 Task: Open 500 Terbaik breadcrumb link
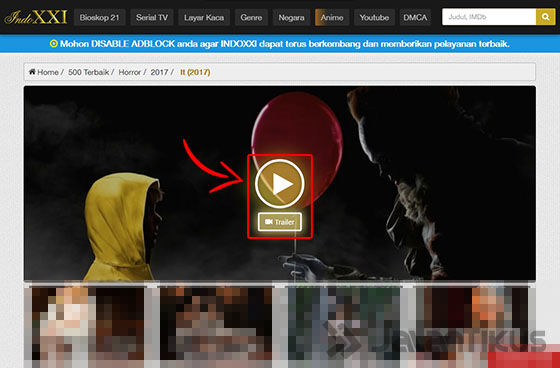click(88, 72)
